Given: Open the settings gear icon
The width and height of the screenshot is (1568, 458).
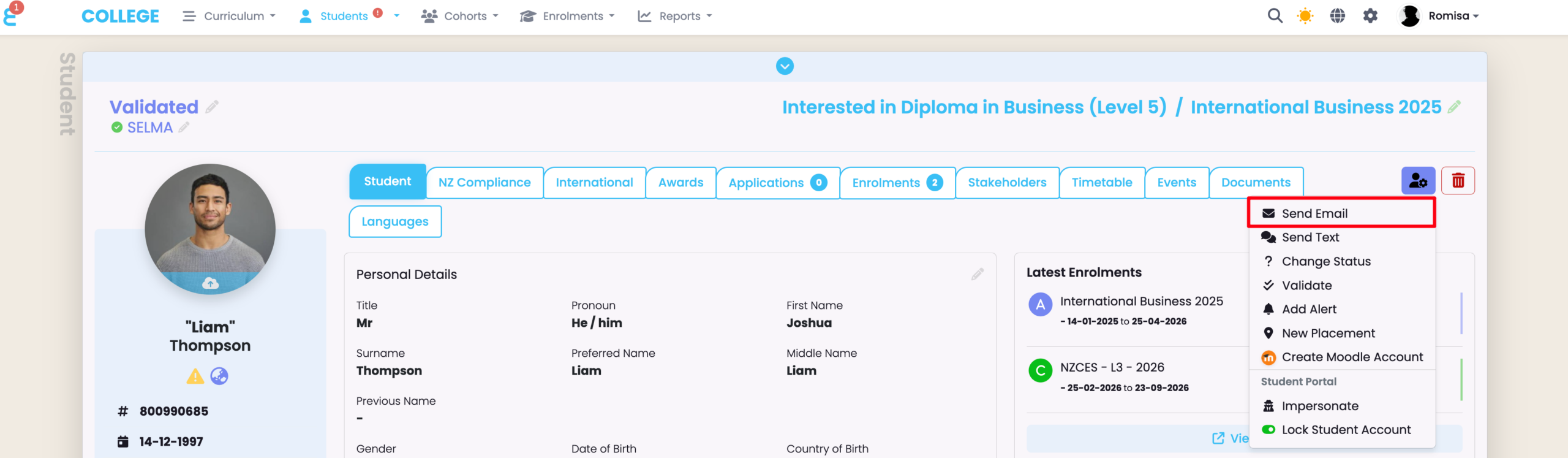Looking at the screenshot, I should click(1370, 16).
